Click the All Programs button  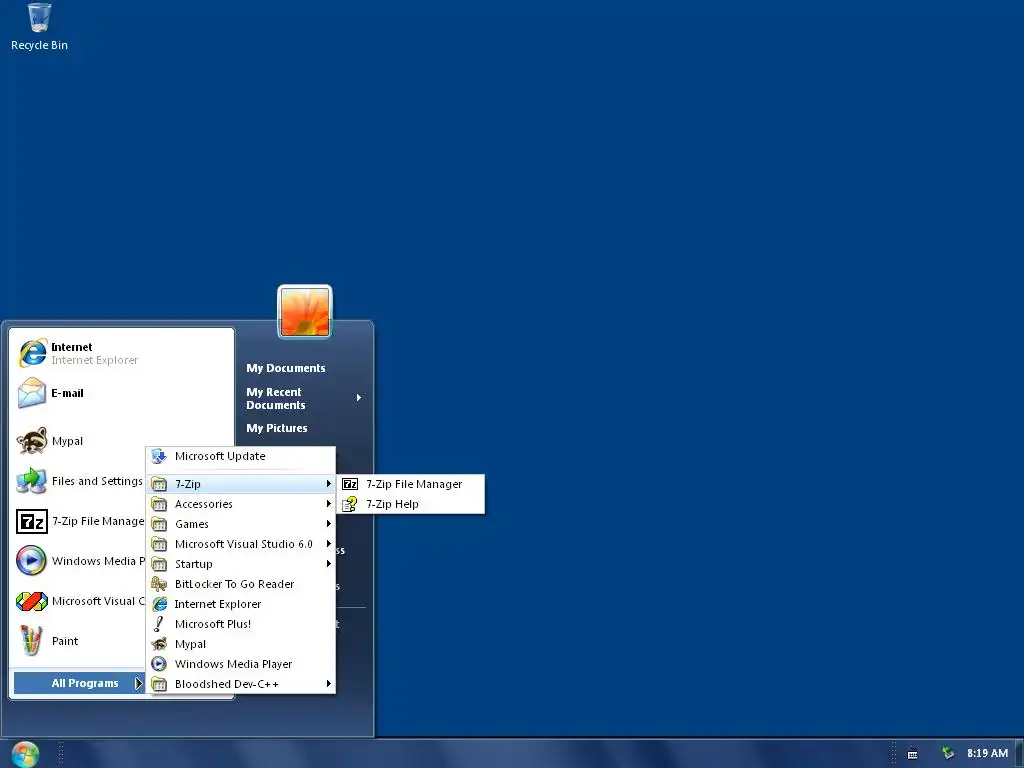tap(78, 683)
